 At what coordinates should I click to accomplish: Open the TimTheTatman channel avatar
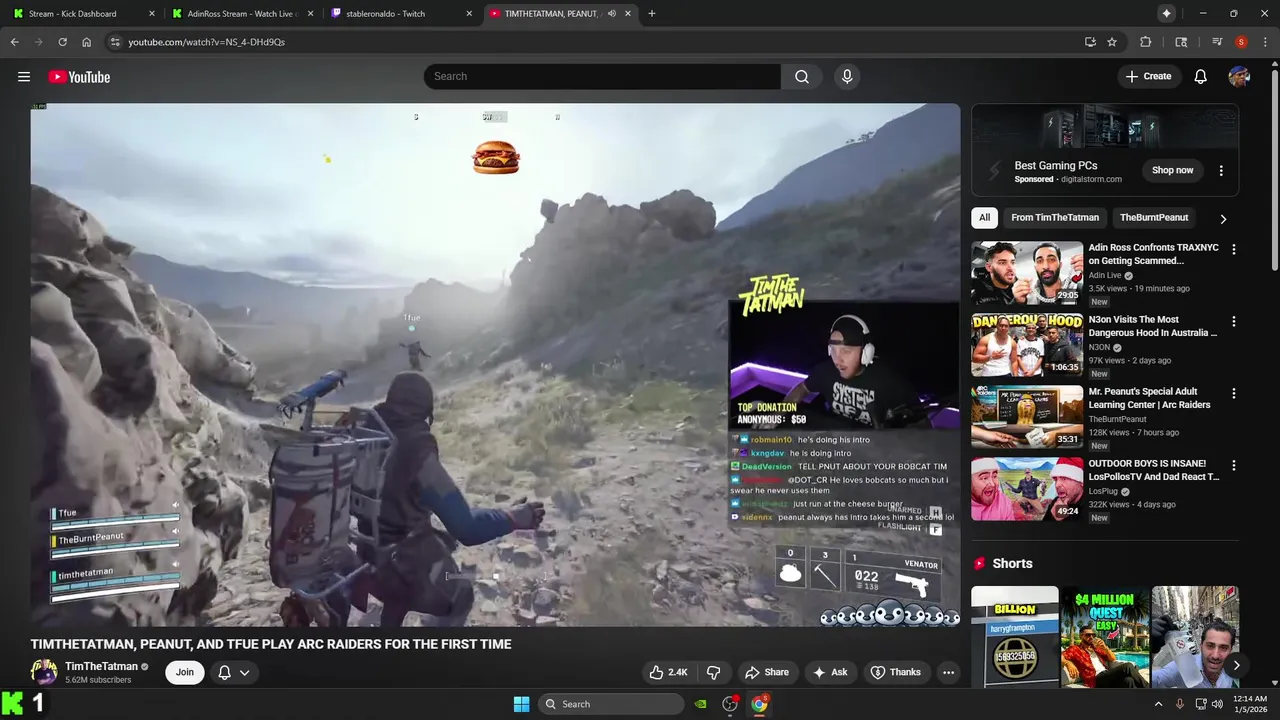tap(44, 672)
